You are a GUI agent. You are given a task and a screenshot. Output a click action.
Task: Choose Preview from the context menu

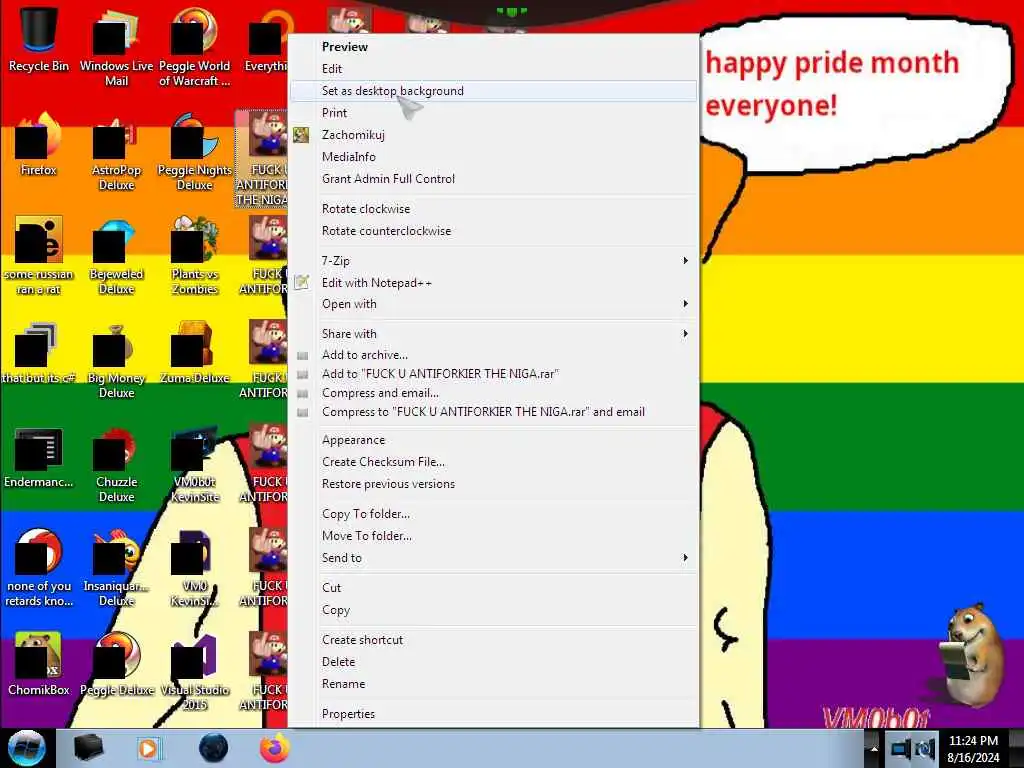[x=493, y=47]
